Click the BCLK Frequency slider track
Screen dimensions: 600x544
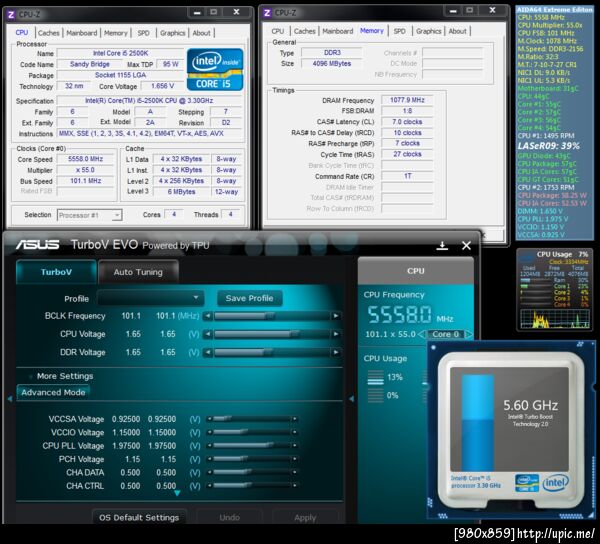click(272, 316)
